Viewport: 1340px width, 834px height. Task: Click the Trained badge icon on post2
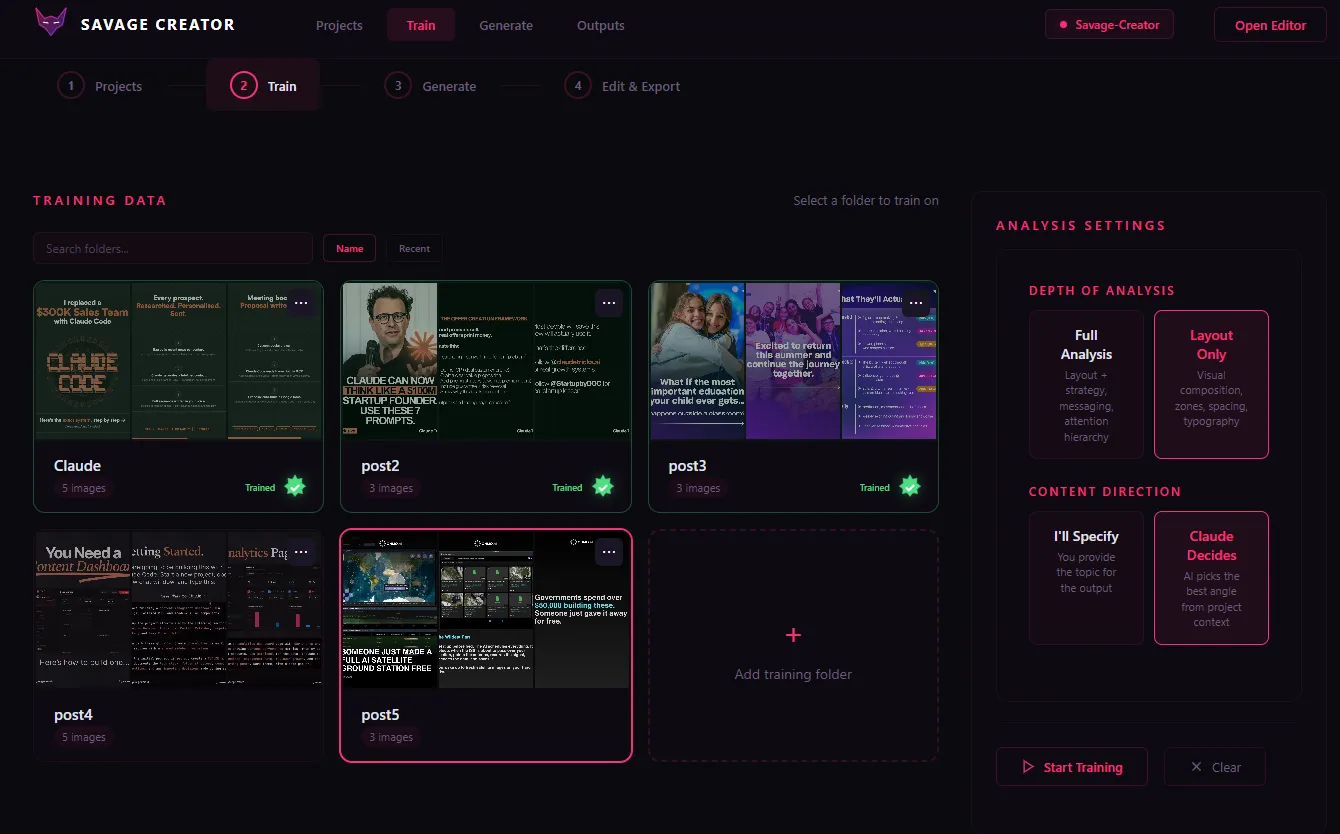tap(603, 486)
